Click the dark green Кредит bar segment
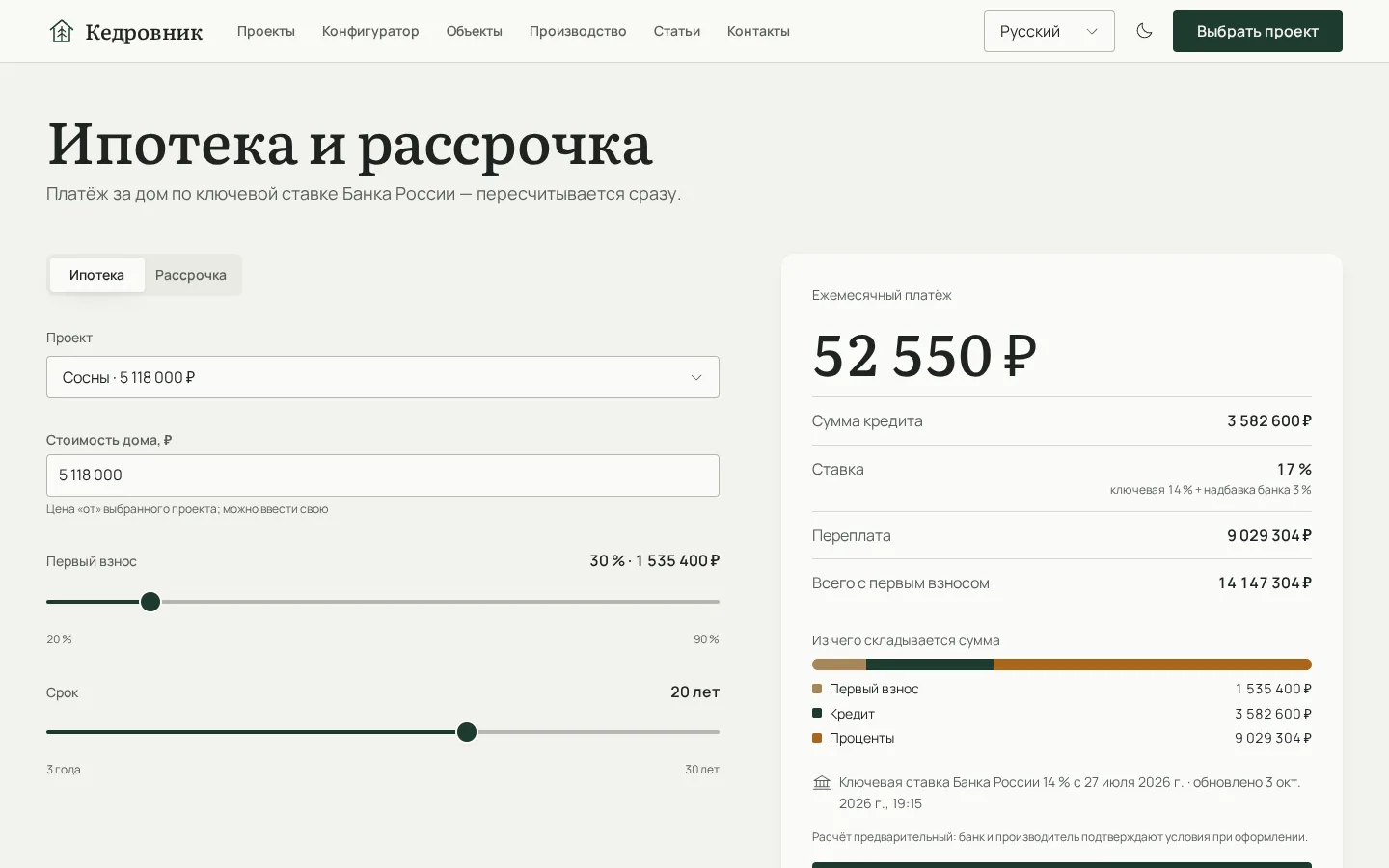The height and width of the screenshot is (868, 1389). tap(930, 665)
